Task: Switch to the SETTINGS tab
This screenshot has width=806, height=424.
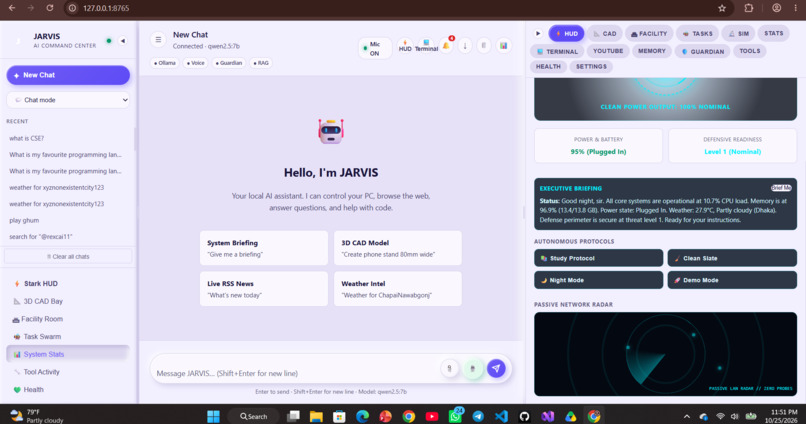Action: pyautogui.click(x=591, y=66)
